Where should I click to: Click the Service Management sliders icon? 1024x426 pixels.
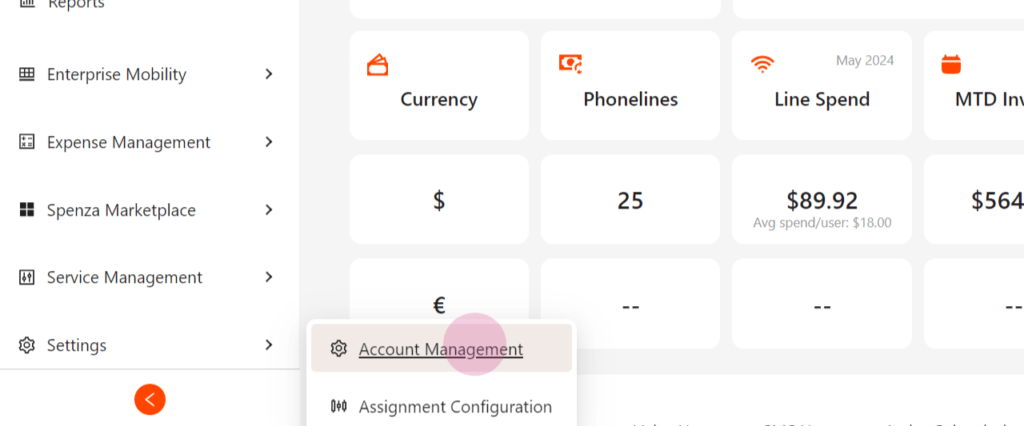tap(27, 277)
